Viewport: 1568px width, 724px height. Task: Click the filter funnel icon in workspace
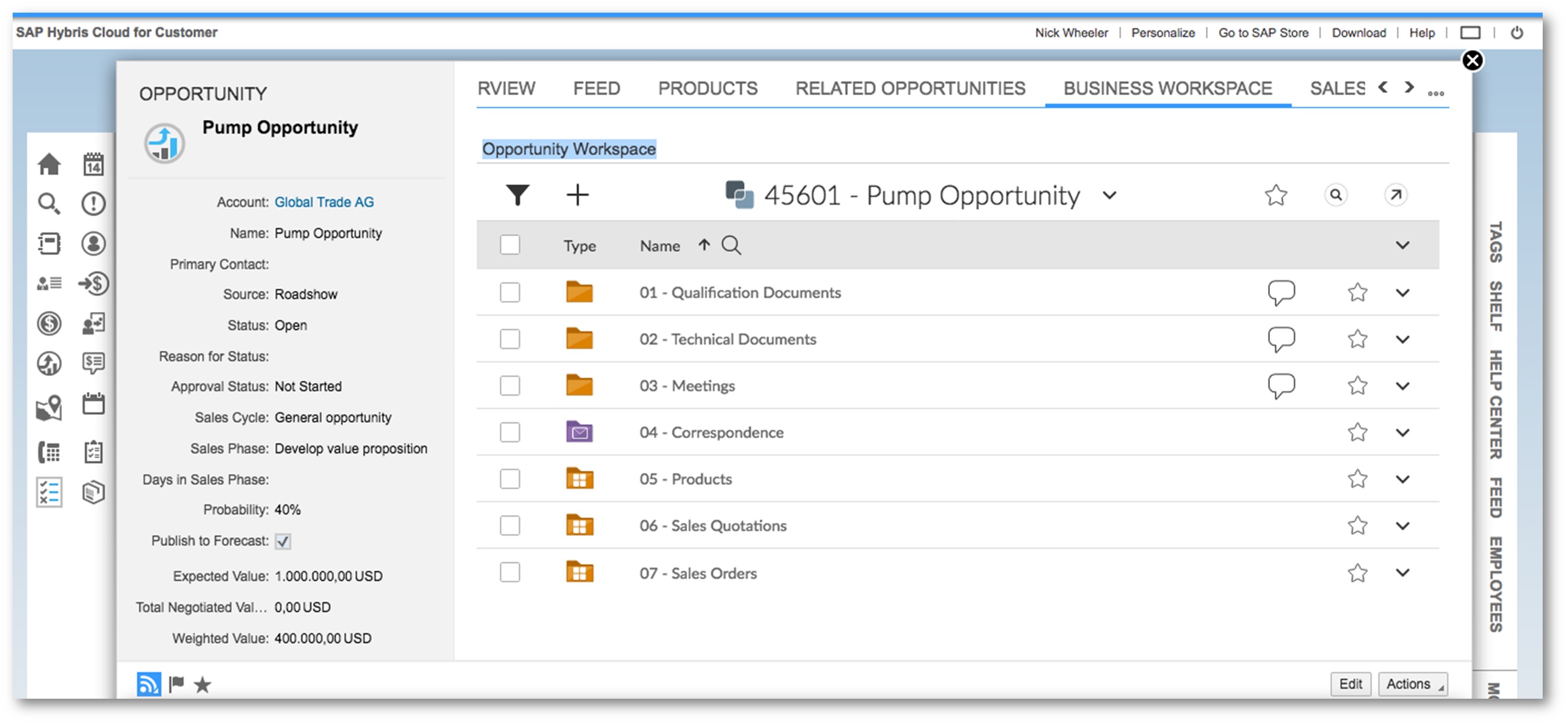click(517, 196)
